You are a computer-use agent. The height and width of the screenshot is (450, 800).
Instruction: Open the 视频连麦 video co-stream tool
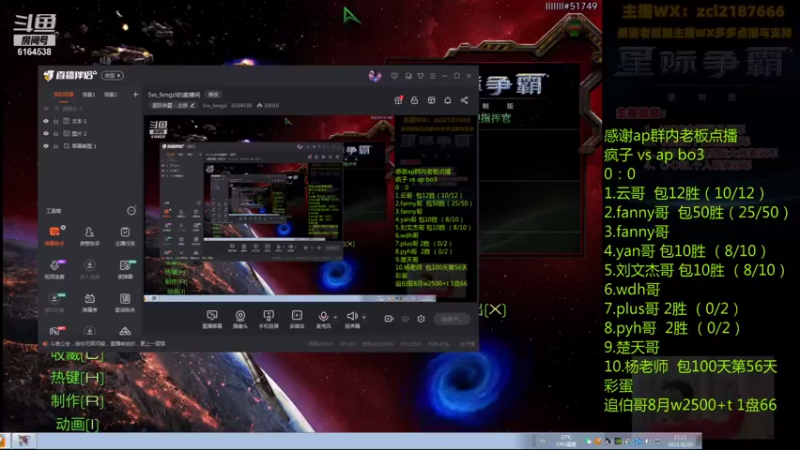pyautogui.click(x=54, y=269)
